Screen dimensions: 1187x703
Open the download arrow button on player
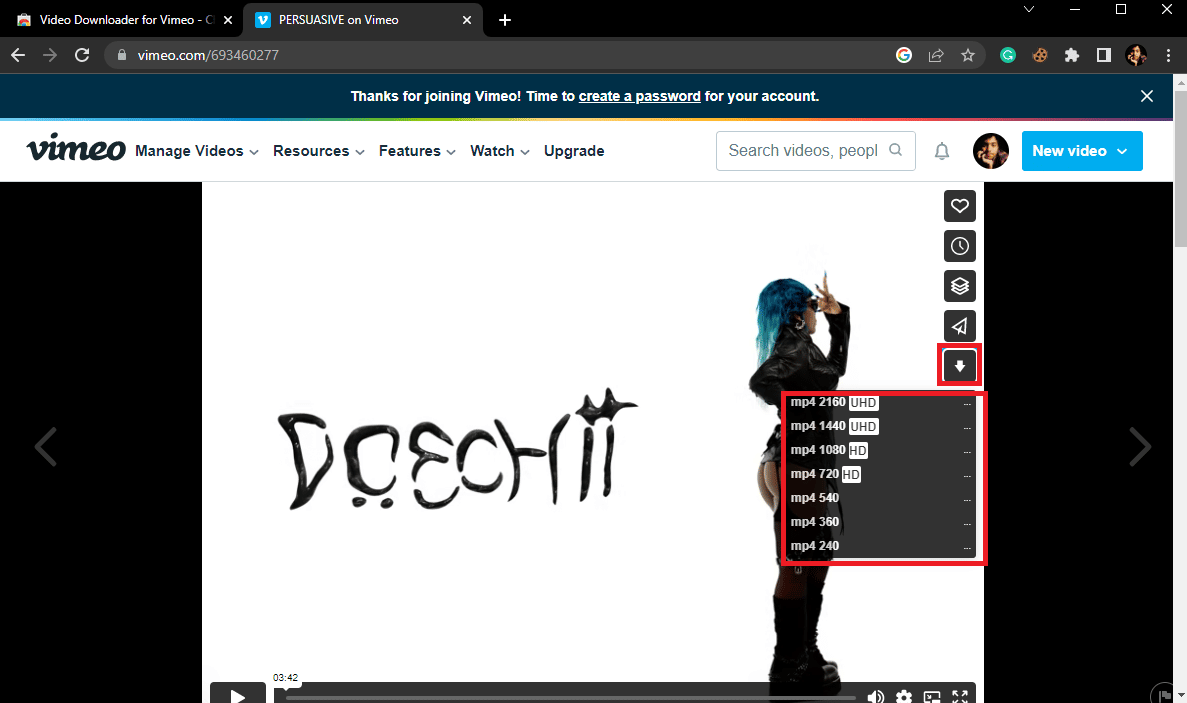coord(959,366)
